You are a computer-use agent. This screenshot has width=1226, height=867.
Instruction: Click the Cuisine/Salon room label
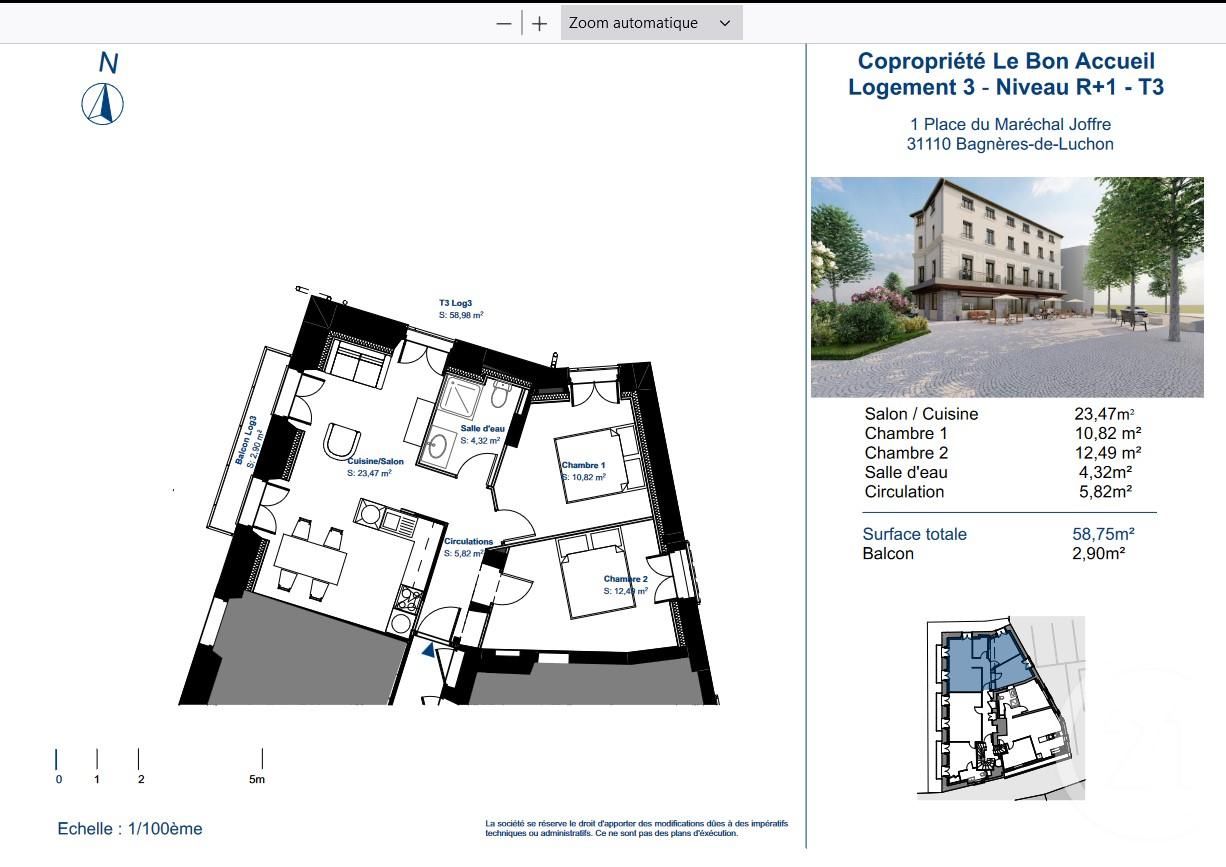tap(375, 461)
